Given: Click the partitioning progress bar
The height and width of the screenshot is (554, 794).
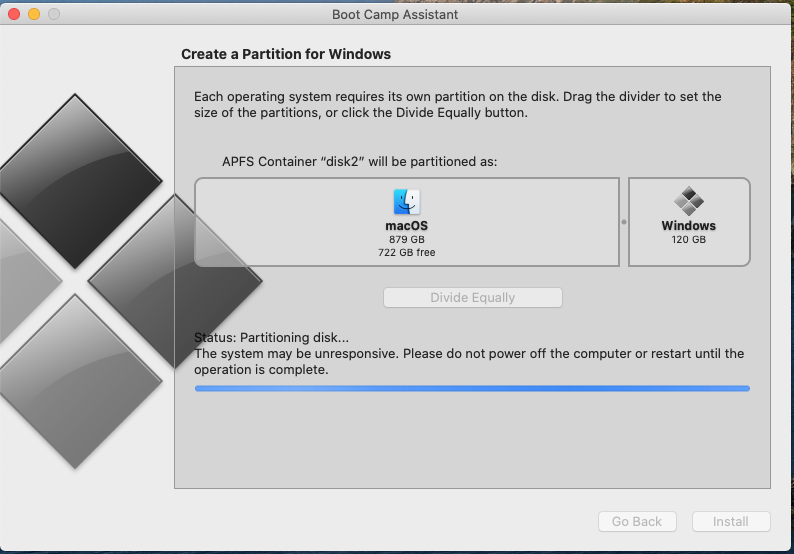Looking at the screenshot, I should pyautogui.click(x=472, y=388).
